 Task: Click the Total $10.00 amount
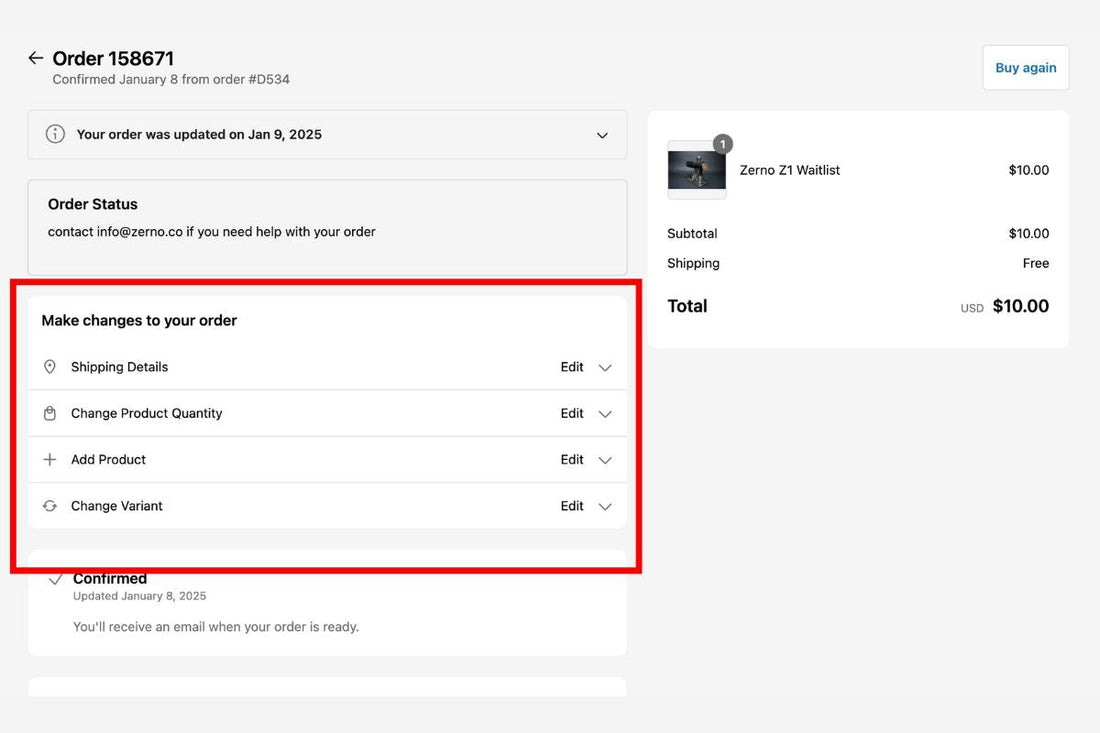(1020, 307)
